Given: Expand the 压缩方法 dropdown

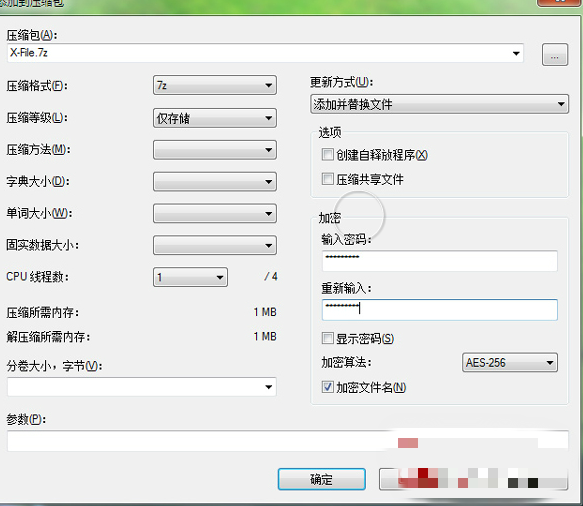Looking at the screenshot, I should pyautogui.click(x=215, y=150).
